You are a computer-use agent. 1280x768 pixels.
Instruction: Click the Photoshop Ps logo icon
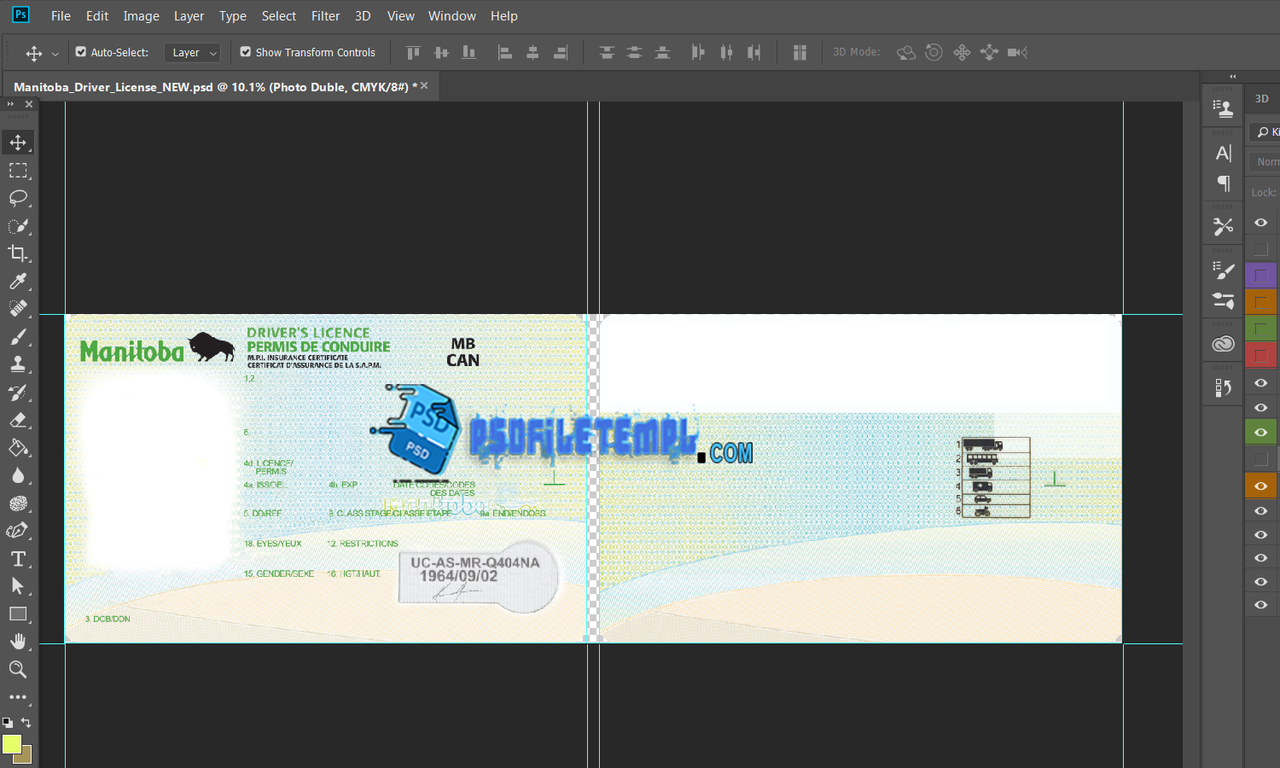(x=20, y=15)
